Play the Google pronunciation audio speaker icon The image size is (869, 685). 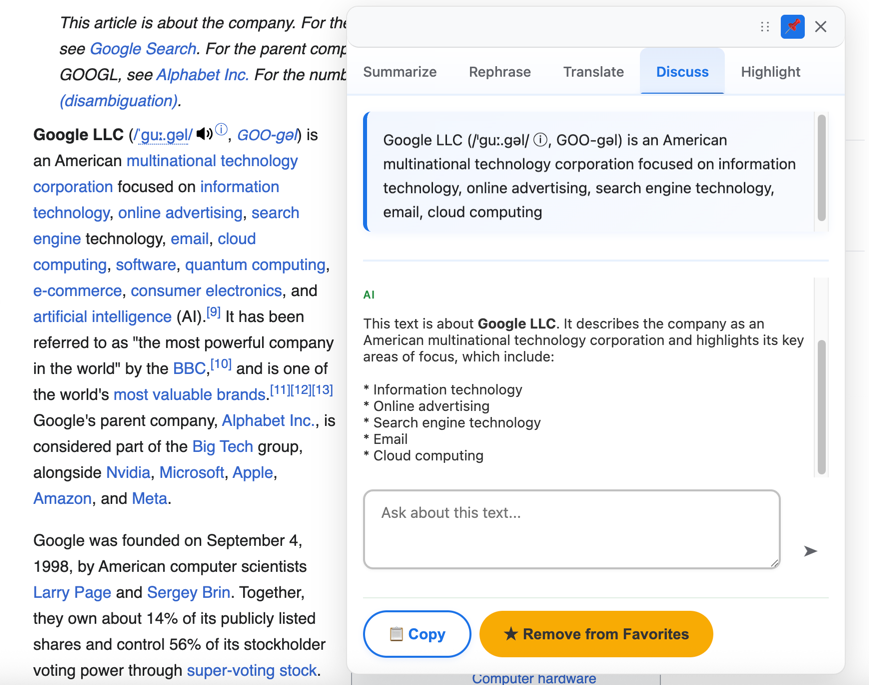coord(204,134)
